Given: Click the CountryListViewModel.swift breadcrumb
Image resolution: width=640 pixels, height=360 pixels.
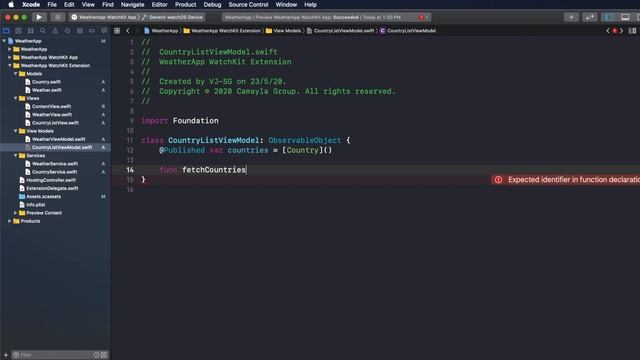Looking at the screenshot, I should coord(340,31).
